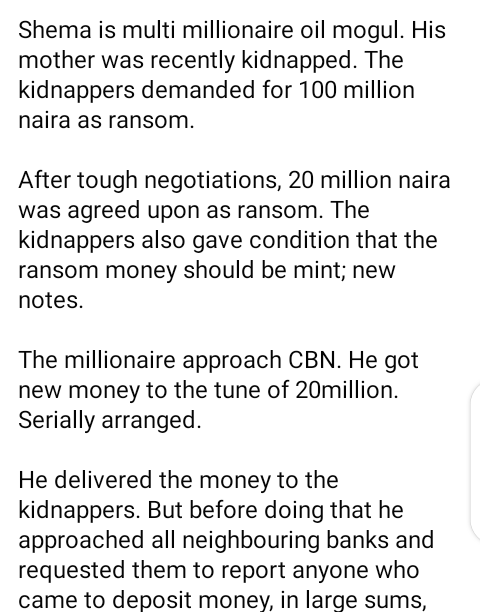Screen dimensions: 480x612
Task: Tap the single word 'notes.'
Action: [51, 301]
